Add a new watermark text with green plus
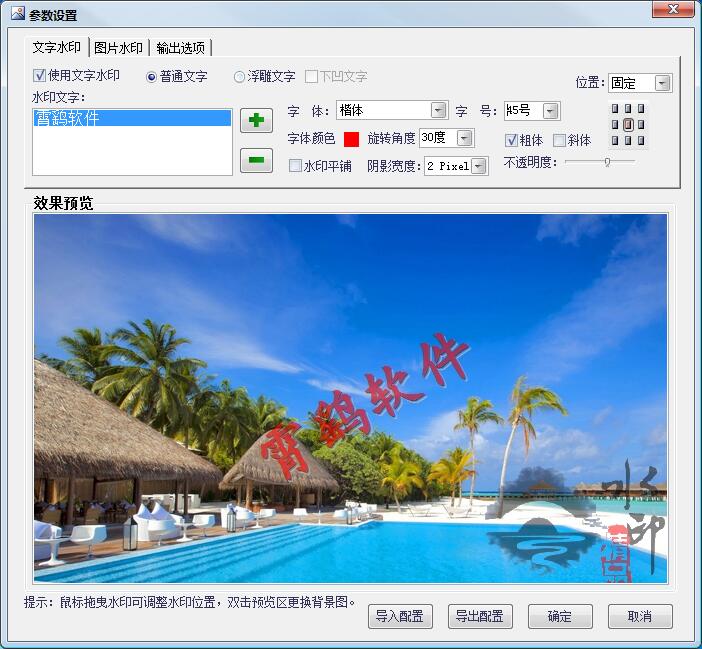 [x=256, y=120]
